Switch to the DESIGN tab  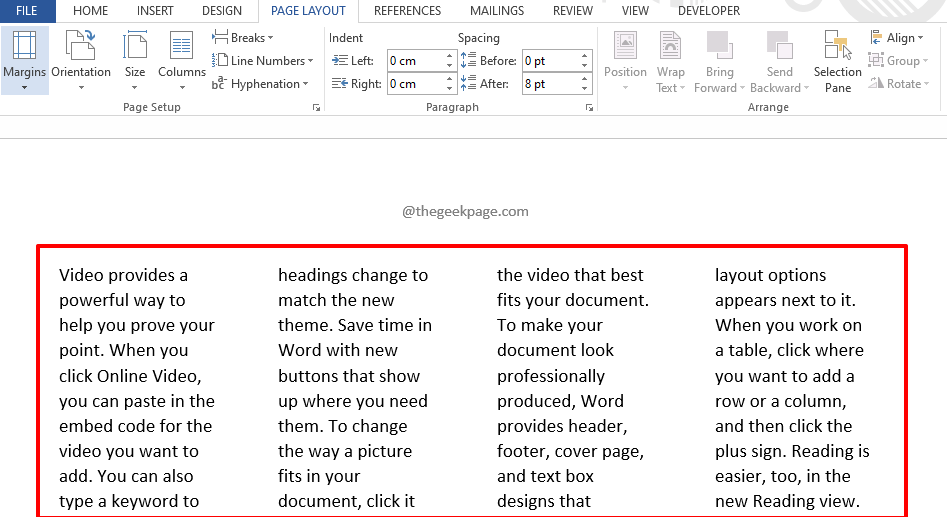click(221, 11)
